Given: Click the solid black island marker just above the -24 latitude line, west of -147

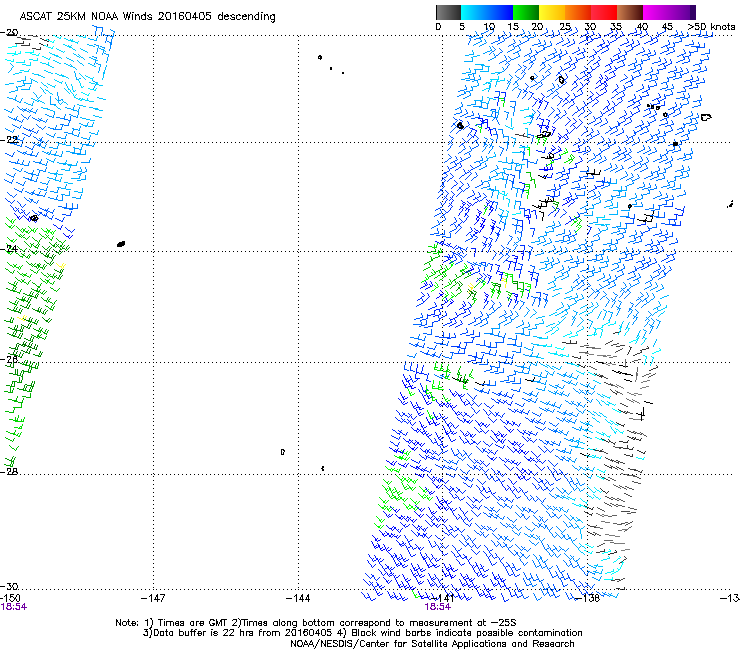Looking at the screenshot, I should pos(121,244).
